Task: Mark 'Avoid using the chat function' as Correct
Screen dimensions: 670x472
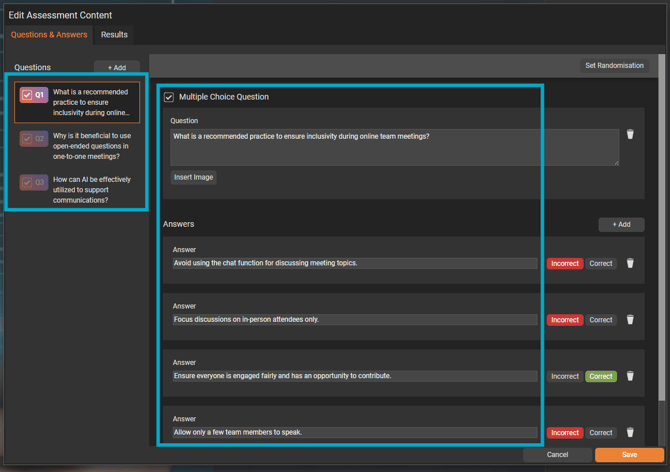Action: point(600,264)
